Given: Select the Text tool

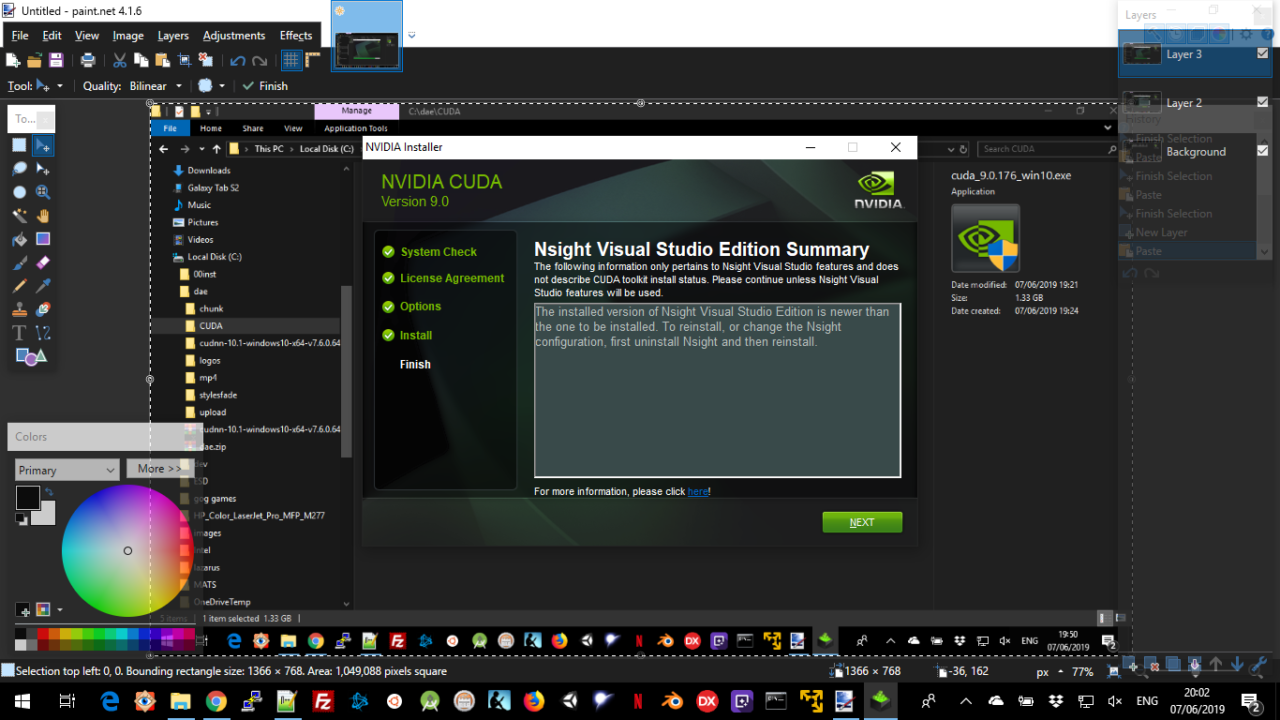Looking at the screenshot, I should click(19, 333).
